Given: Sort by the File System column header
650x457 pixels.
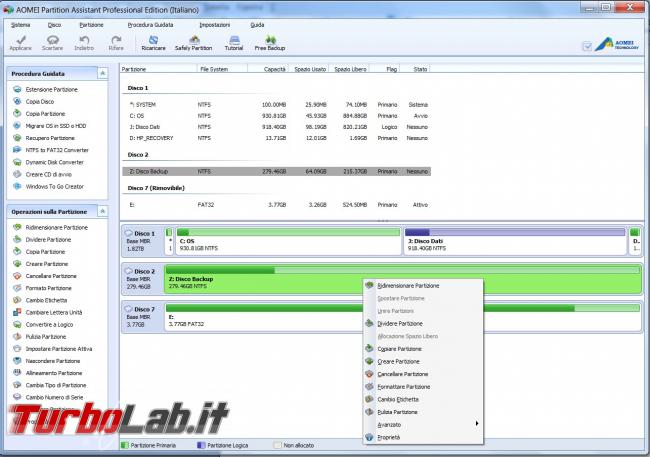Looking at the screenshot, I should (x=222, y=69).
